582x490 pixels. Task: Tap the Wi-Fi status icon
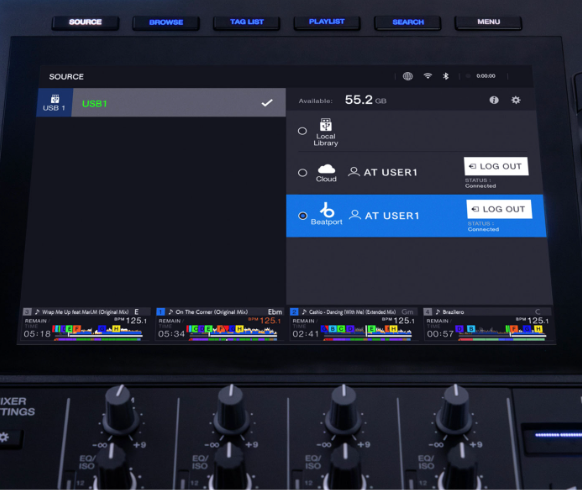pyautogui.click(x=428, y=76)
